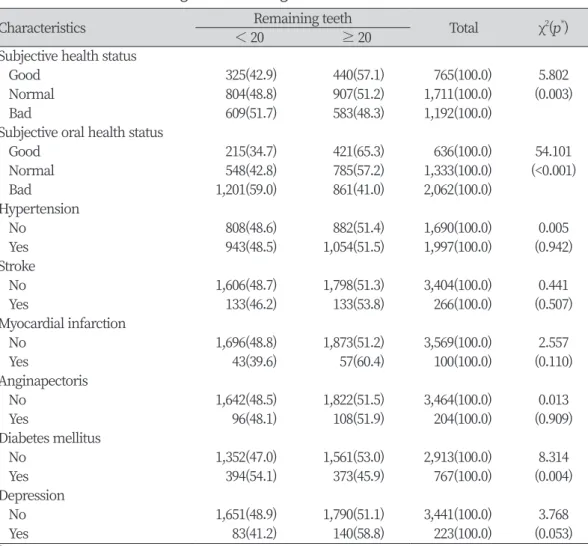Click the Total column header
This screenshot has width=588, height=546.
pos(464,28)
